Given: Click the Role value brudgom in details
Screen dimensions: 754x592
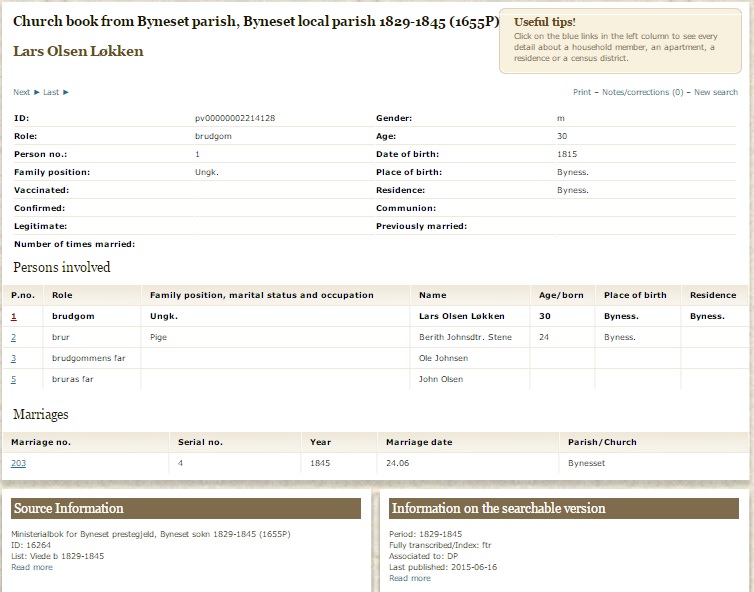Looking at the screenshot, I should click(x=213, y=136).
